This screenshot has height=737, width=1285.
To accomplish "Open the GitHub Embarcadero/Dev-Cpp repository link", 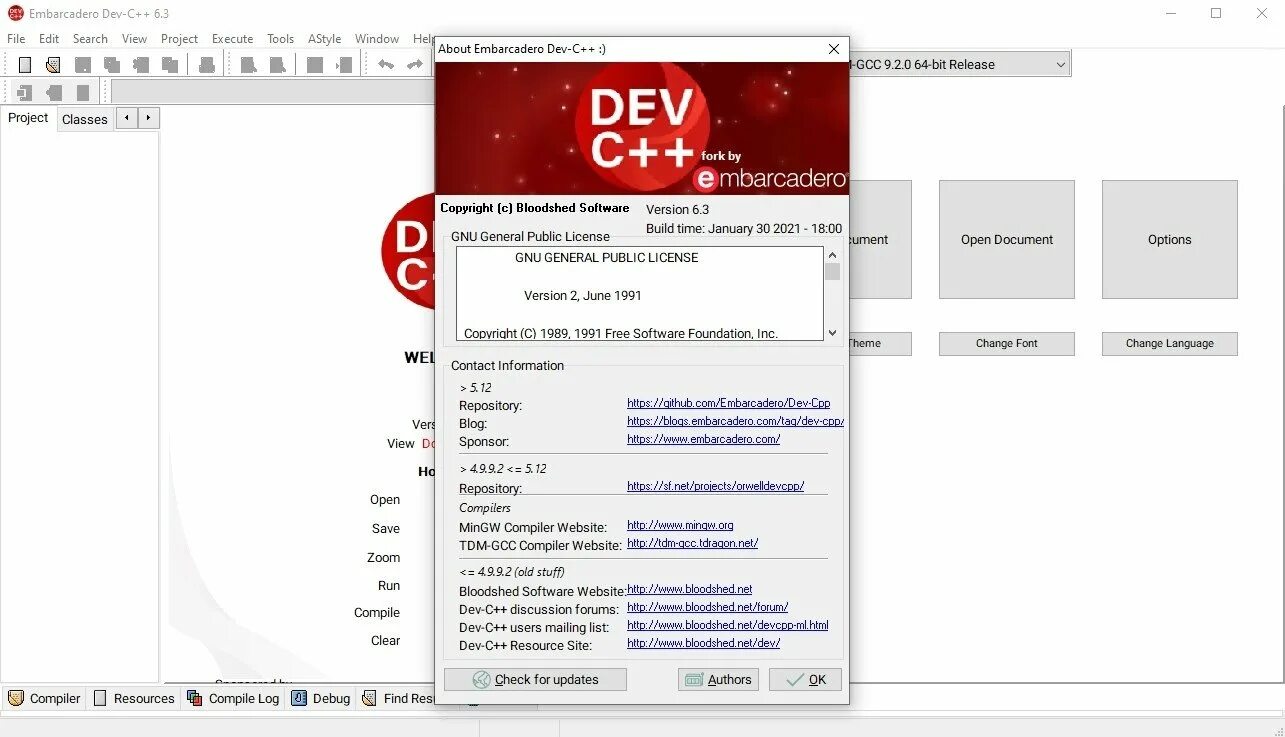I will (728, 403).
